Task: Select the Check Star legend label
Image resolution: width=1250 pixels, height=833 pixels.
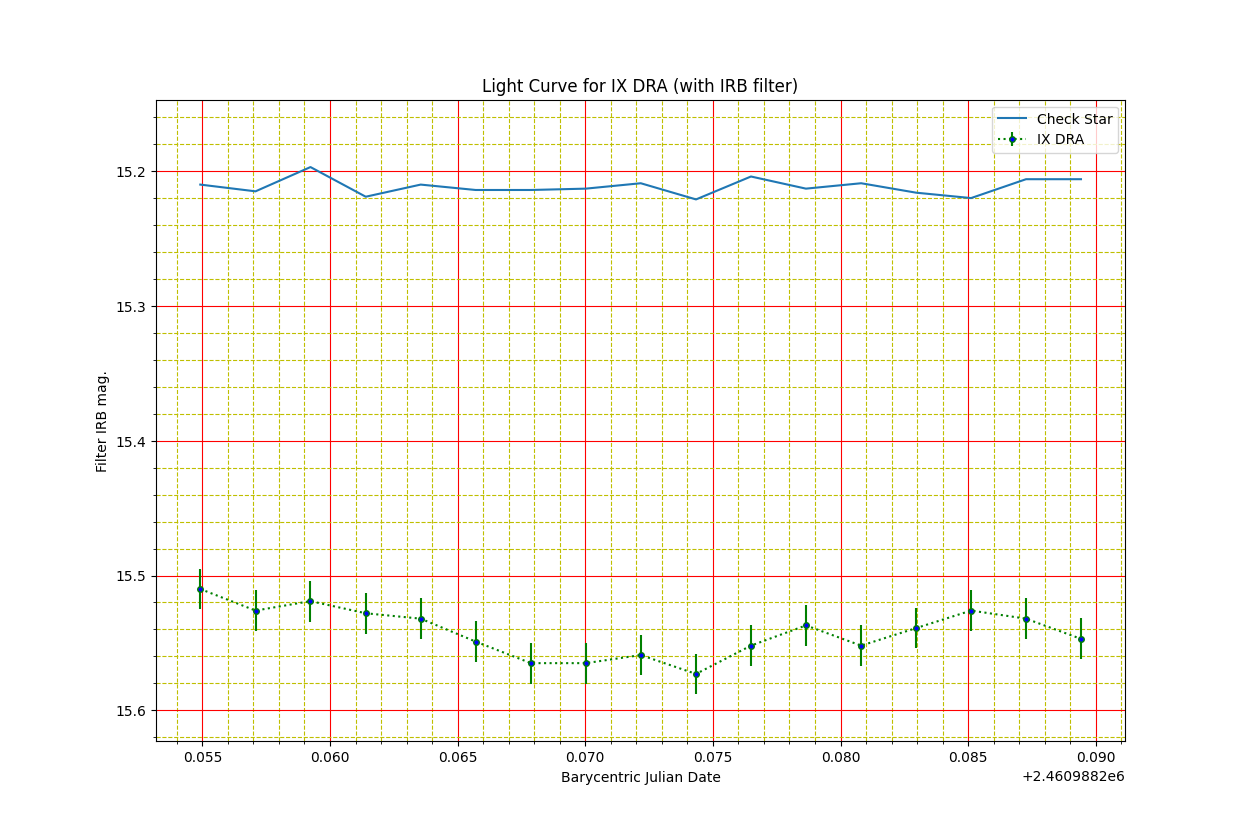Action: (1074, 119)
